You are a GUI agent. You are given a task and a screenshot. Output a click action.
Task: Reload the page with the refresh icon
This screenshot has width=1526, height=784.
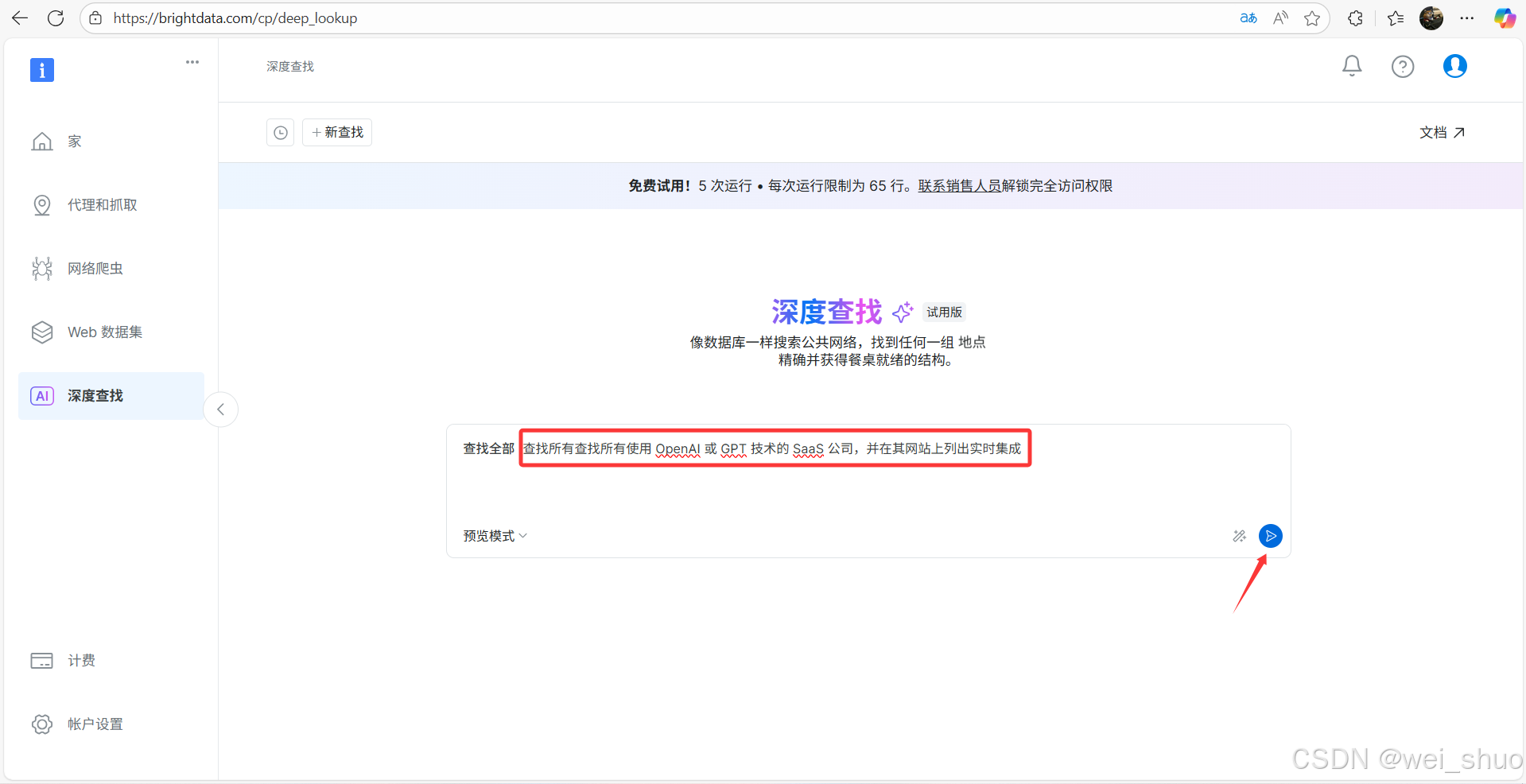pos(56,17)
